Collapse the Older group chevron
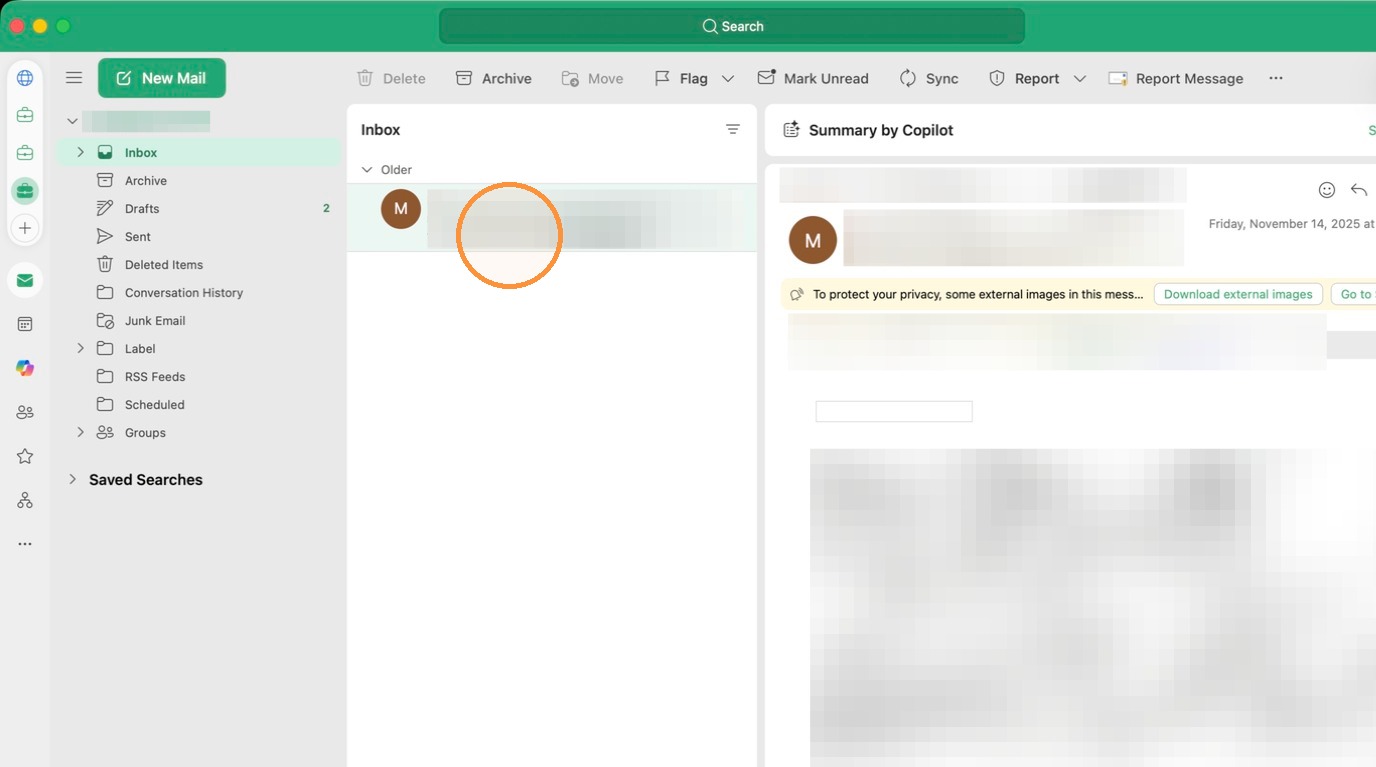 click(x=367, y=169)
